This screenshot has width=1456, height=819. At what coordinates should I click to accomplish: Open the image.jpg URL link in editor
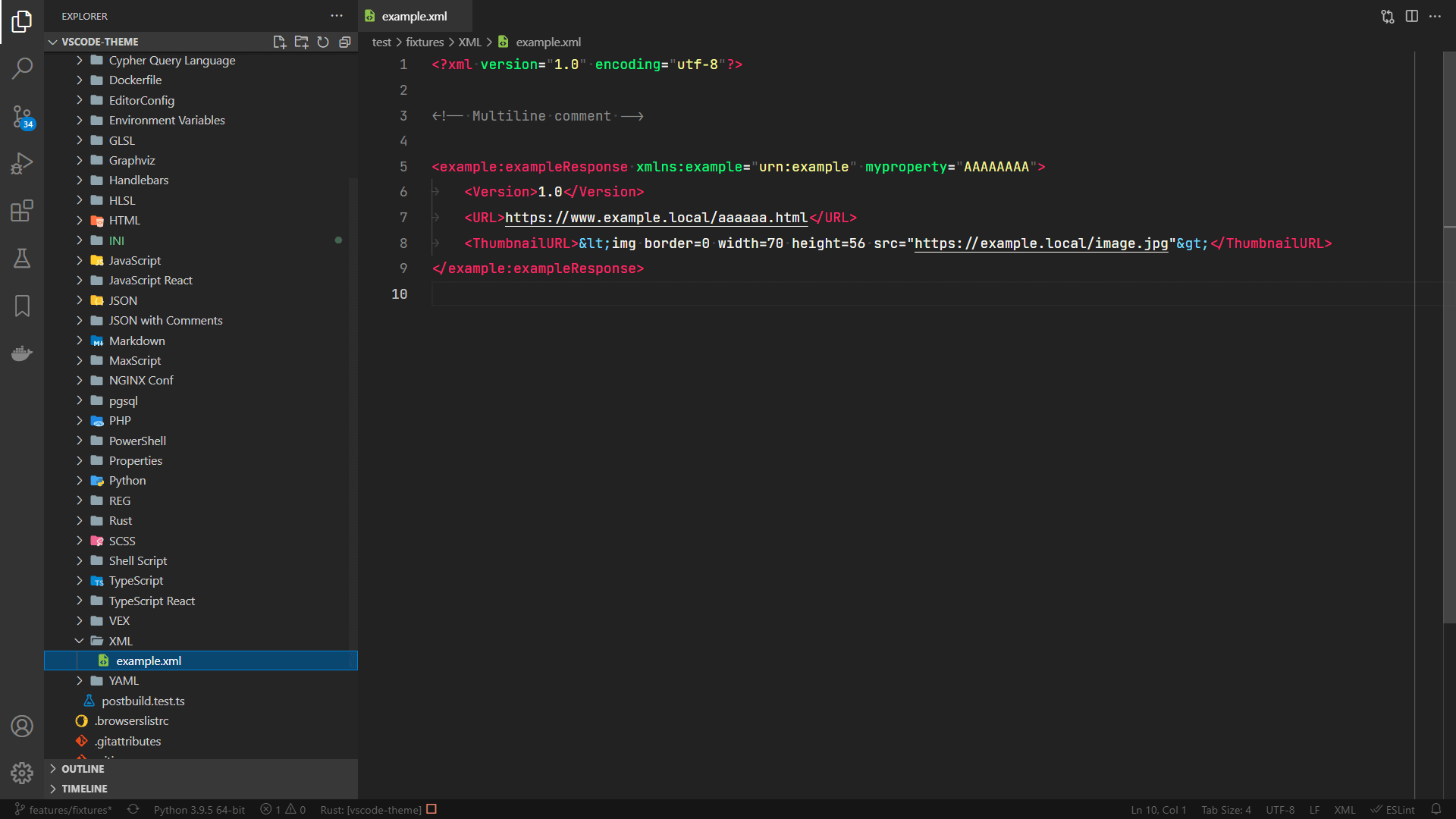1040,243
